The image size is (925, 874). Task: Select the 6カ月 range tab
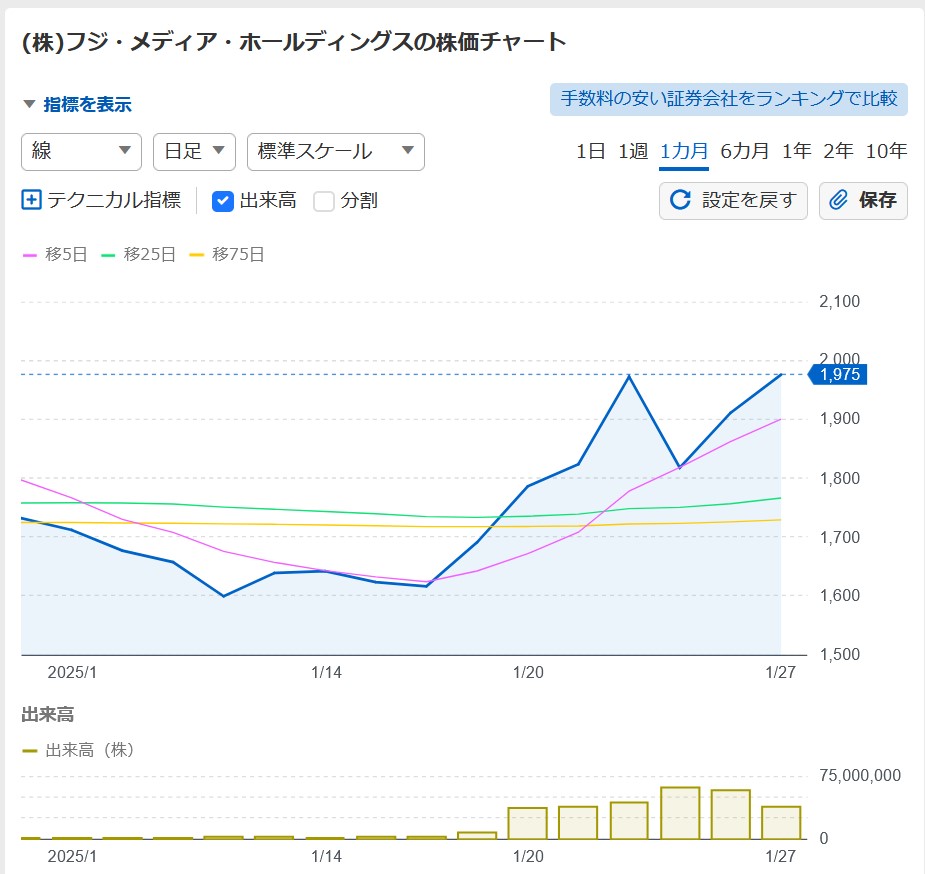tap(744, 152)
